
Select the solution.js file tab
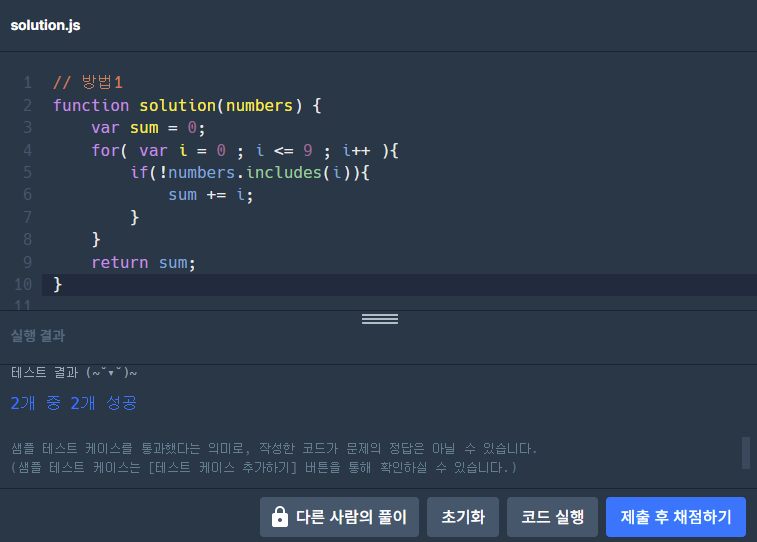45,25
